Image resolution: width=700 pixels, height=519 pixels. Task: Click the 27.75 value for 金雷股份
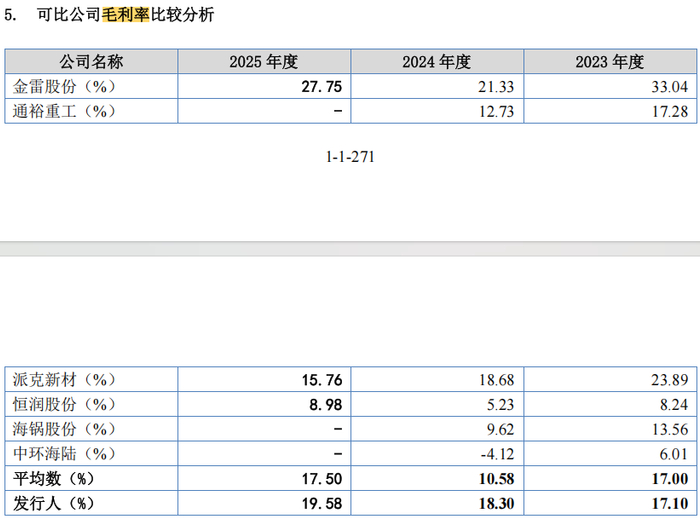point(321,87)
